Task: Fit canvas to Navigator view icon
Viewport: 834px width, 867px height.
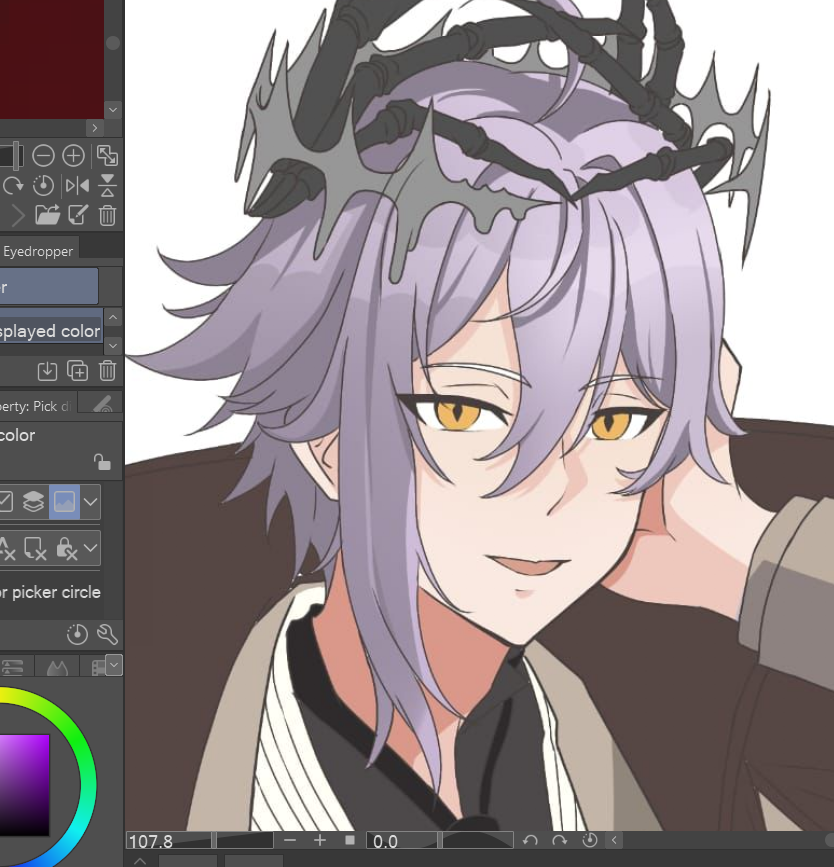Action: pyautogui.click(x=107, y=156)
